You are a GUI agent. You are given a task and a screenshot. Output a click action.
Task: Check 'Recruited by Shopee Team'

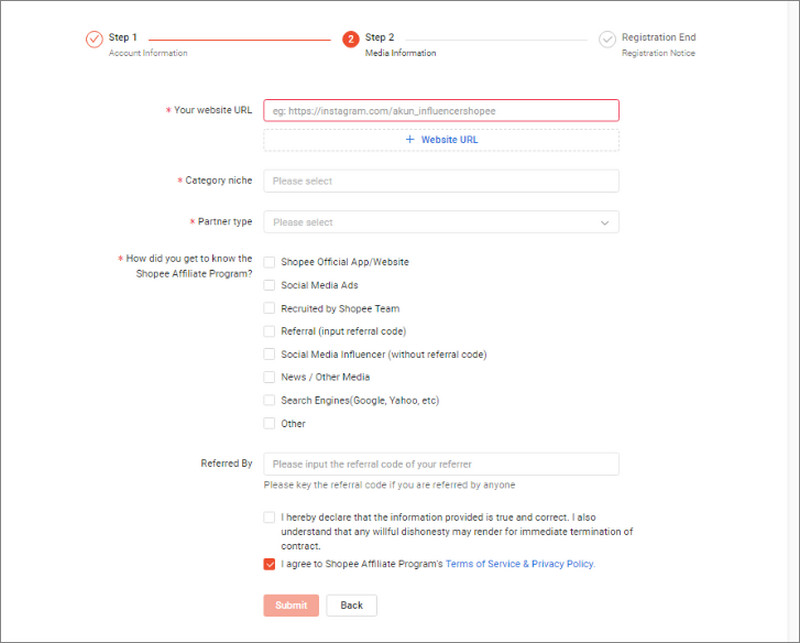click(268, 308)
